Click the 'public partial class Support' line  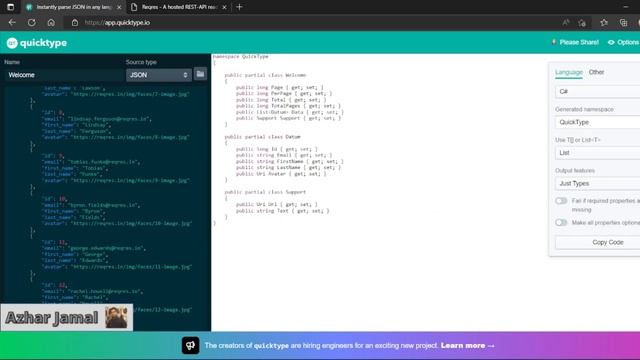(265, 192)
